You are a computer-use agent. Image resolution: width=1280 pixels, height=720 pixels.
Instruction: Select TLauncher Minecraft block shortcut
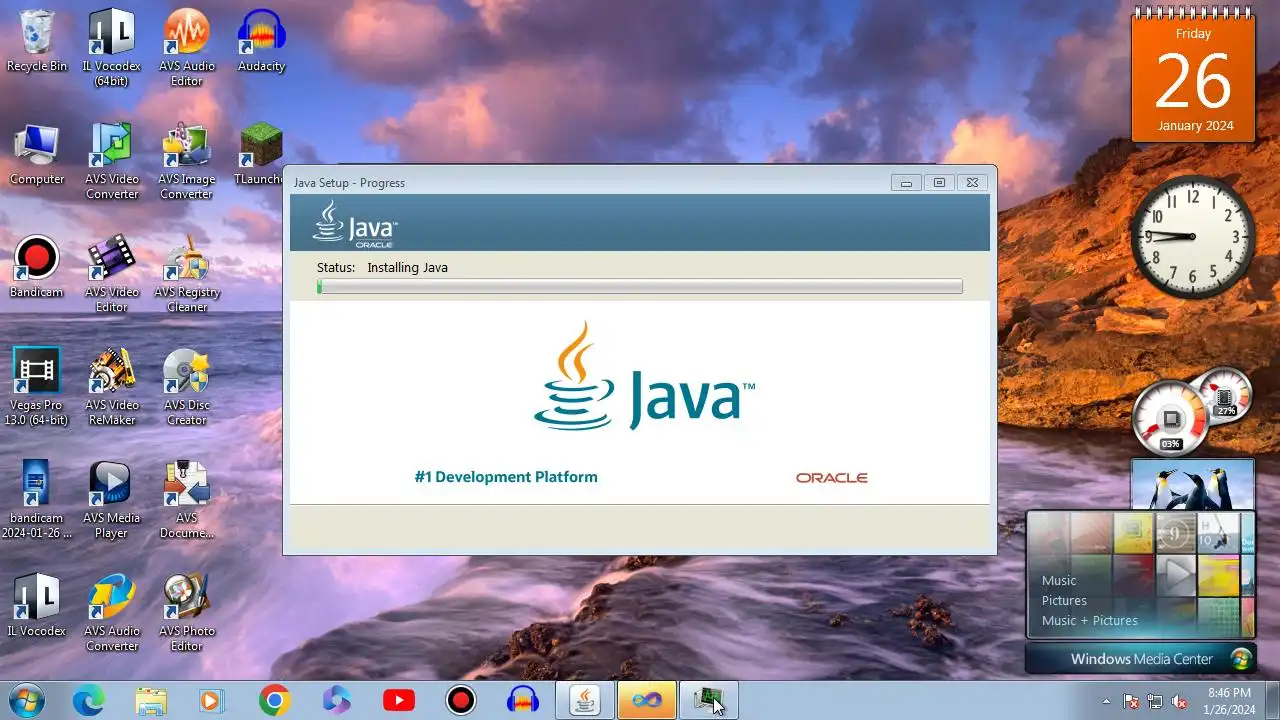point(261,155)
